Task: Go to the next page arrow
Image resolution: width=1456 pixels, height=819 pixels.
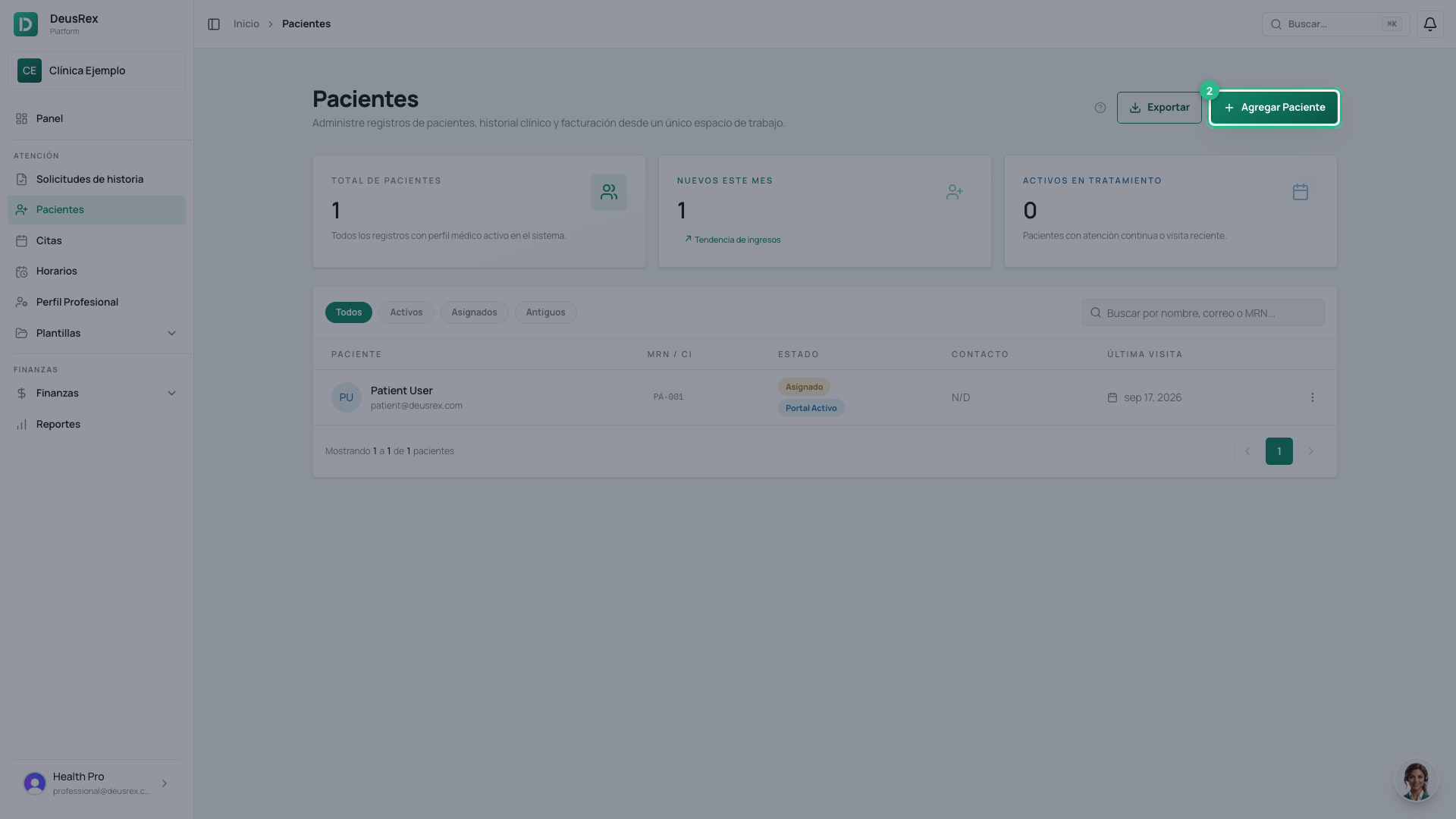Action: tap(1311, 451)
